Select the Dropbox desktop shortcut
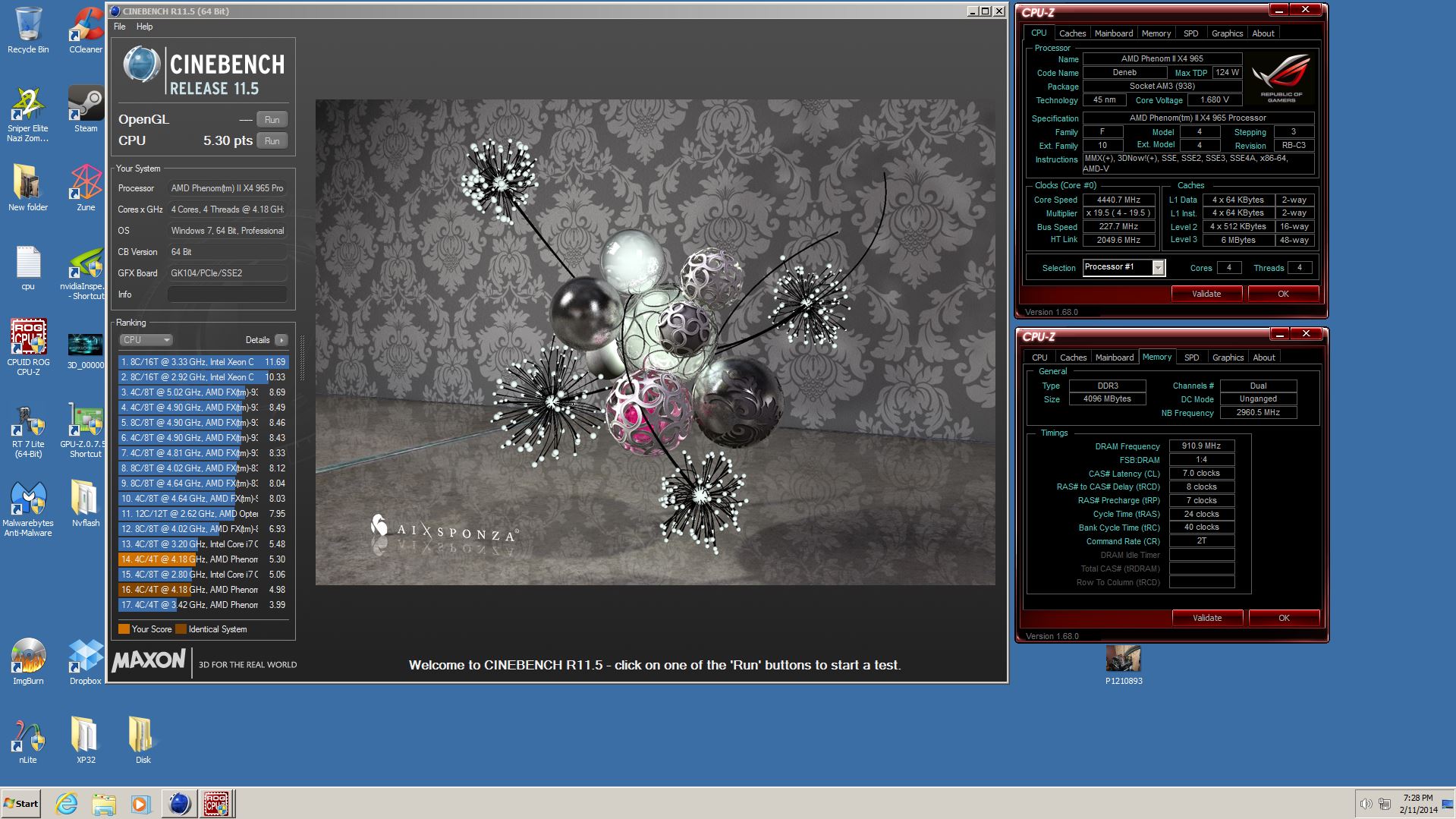Viewport: 1456px width, 819px height. pyautogui.click(x=86, y=661)
